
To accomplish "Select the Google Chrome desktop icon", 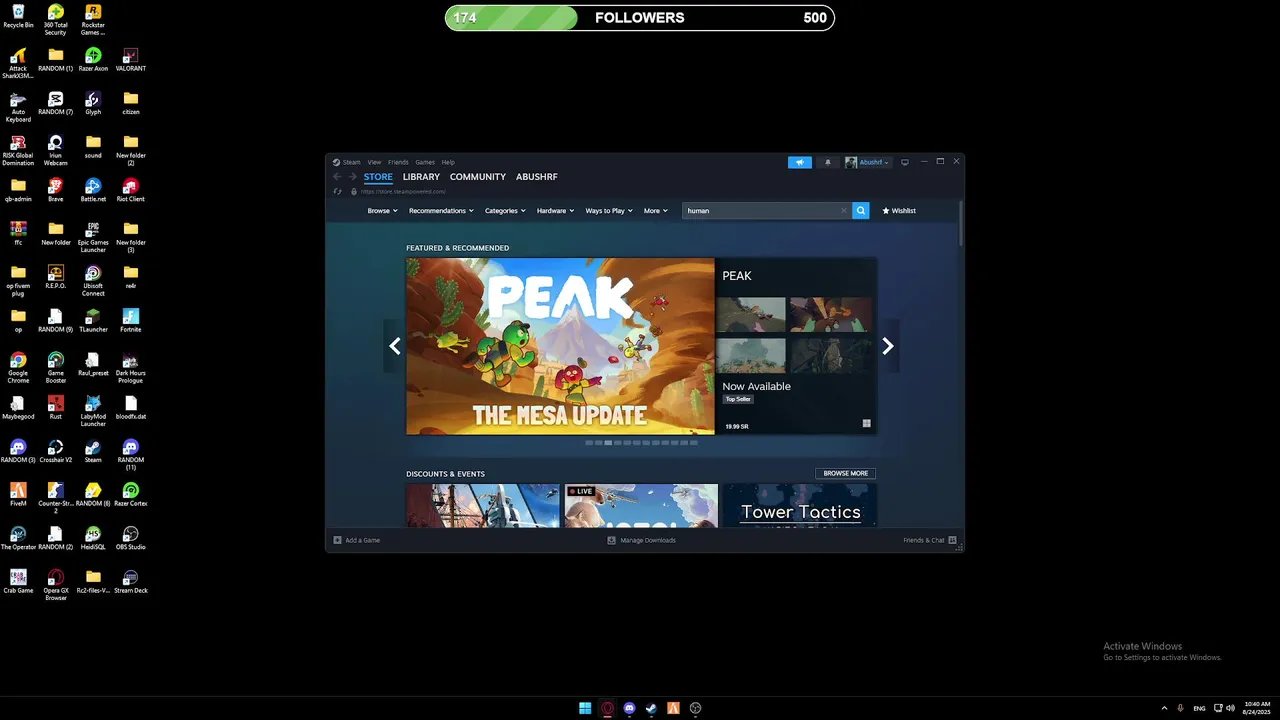I will [18, 367].
